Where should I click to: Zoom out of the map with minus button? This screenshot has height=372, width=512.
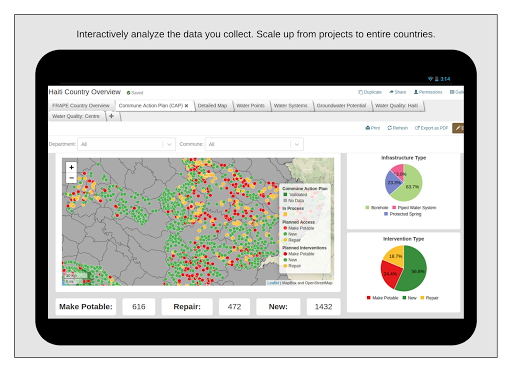pyautogui.click(x=71, y=178)
